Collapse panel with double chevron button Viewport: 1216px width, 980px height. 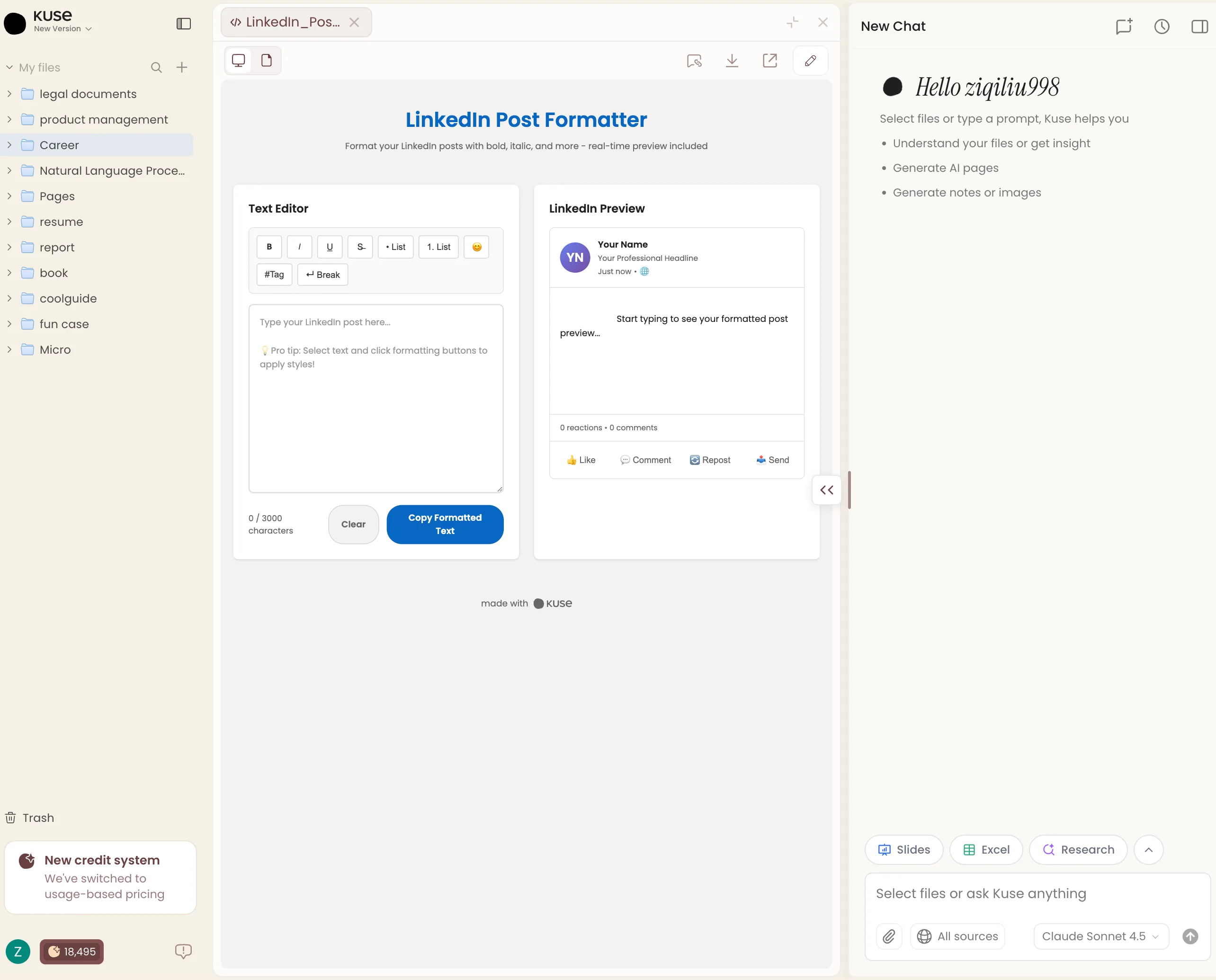pos(826,490)
